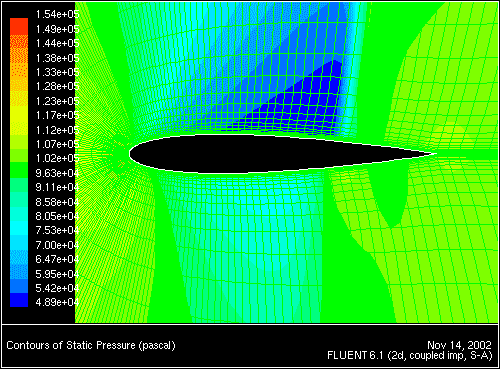500x369 pixels.
Task: Select the 5.42e+04 pressure label
Action: 57,288
